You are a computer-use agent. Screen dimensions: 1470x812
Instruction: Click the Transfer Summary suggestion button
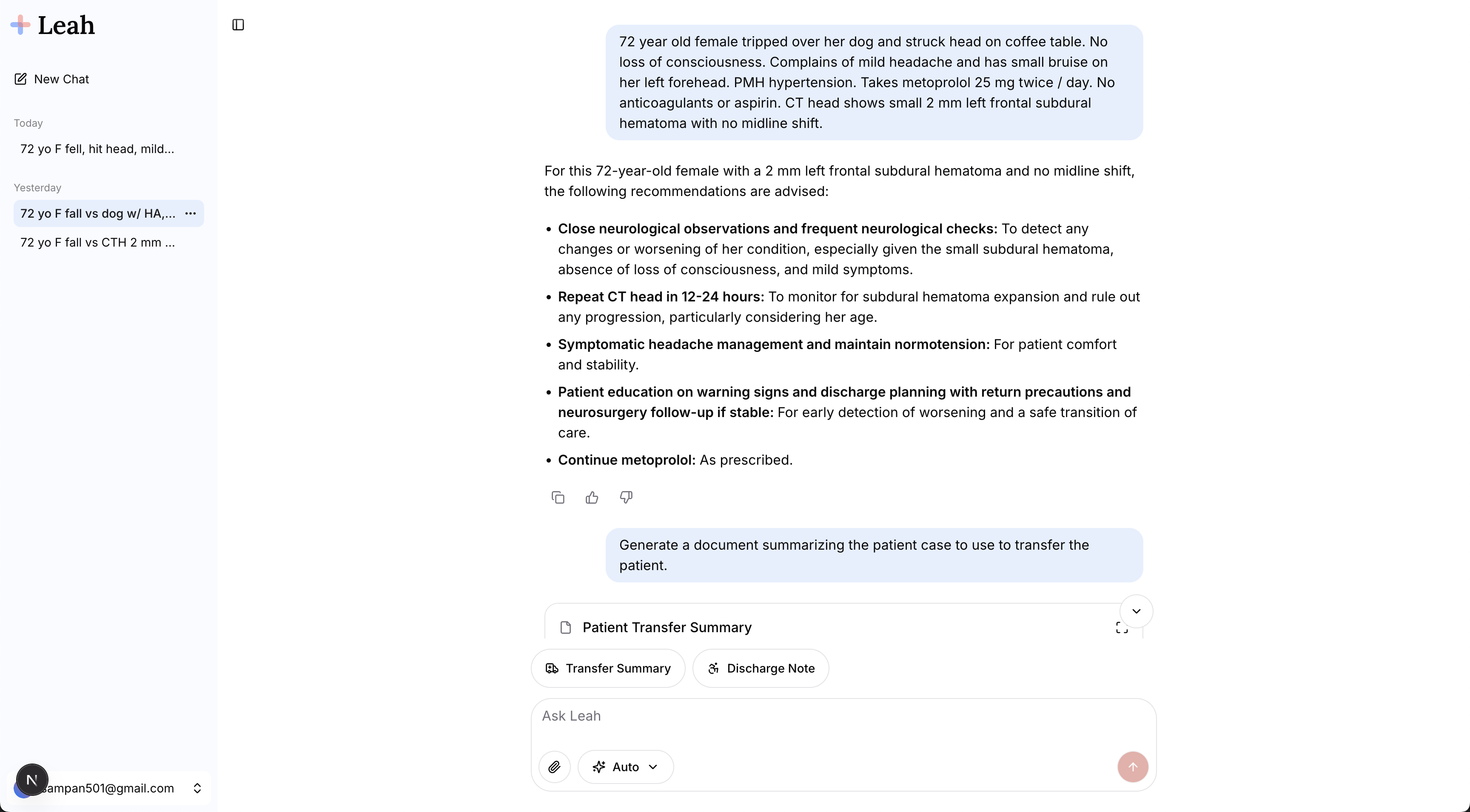608,668
